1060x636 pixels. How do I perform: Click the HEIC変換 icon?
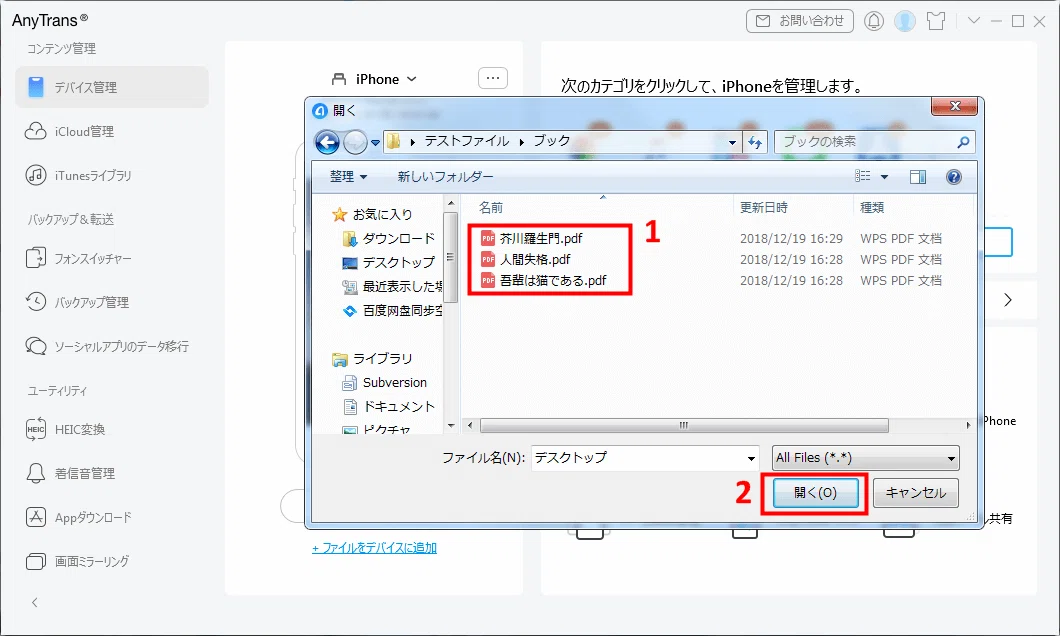coord(36,429)
